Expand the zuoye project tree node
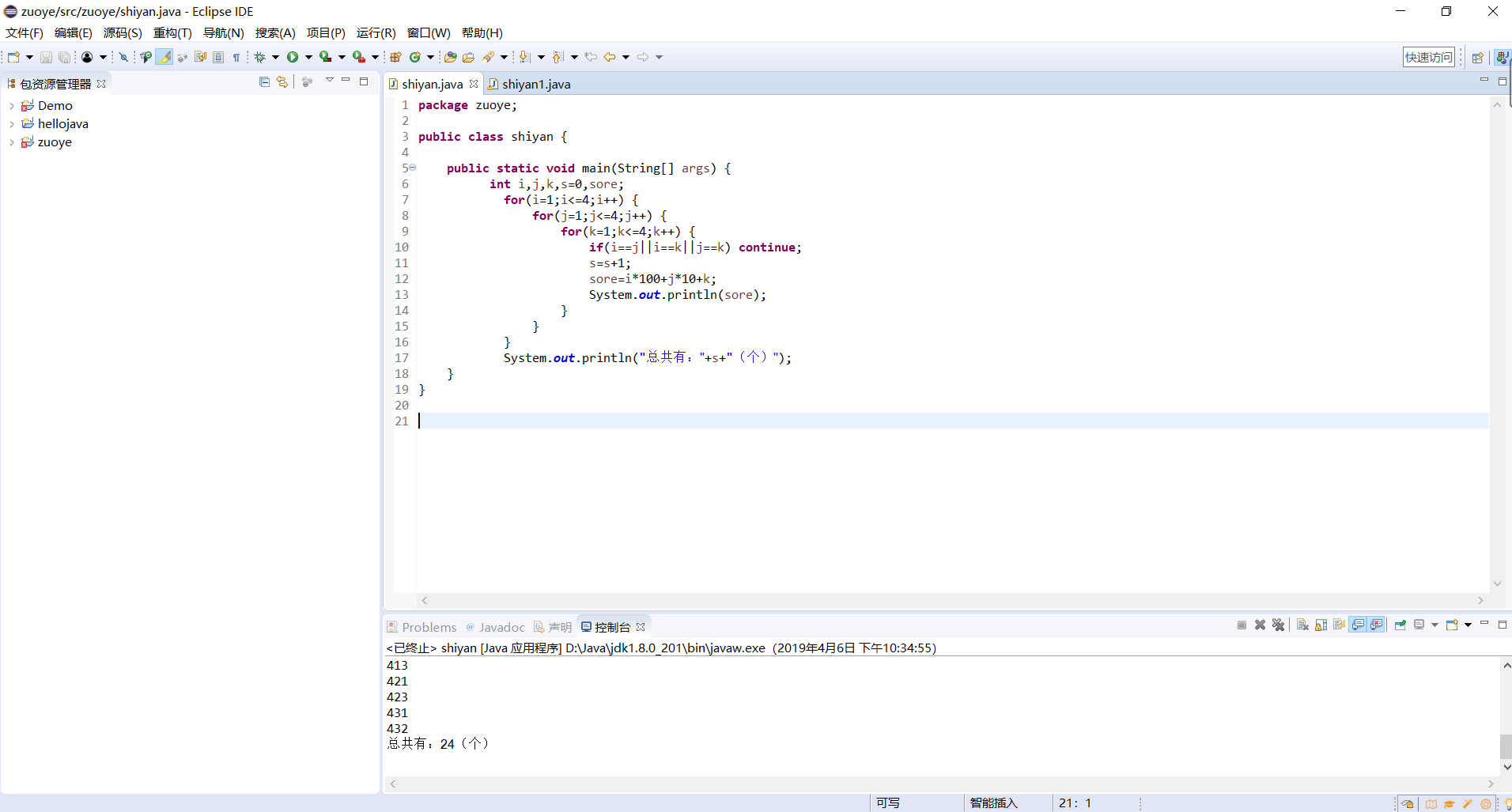 click(11, 143)
